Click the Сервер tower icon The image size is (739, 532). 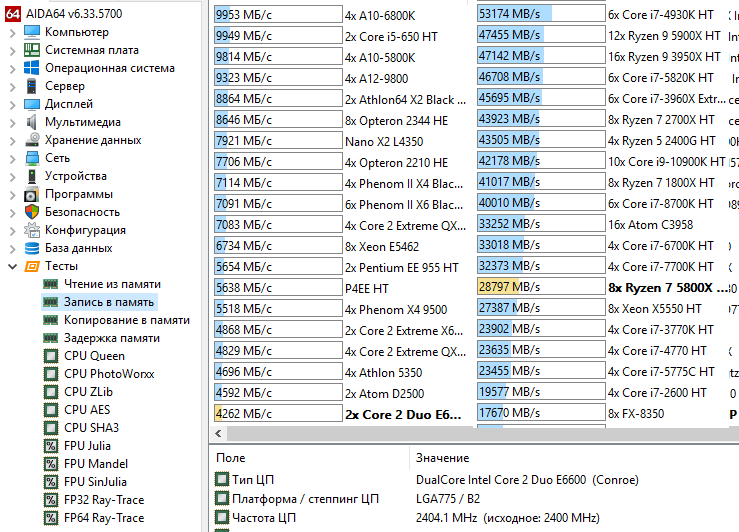pos(32,86)
